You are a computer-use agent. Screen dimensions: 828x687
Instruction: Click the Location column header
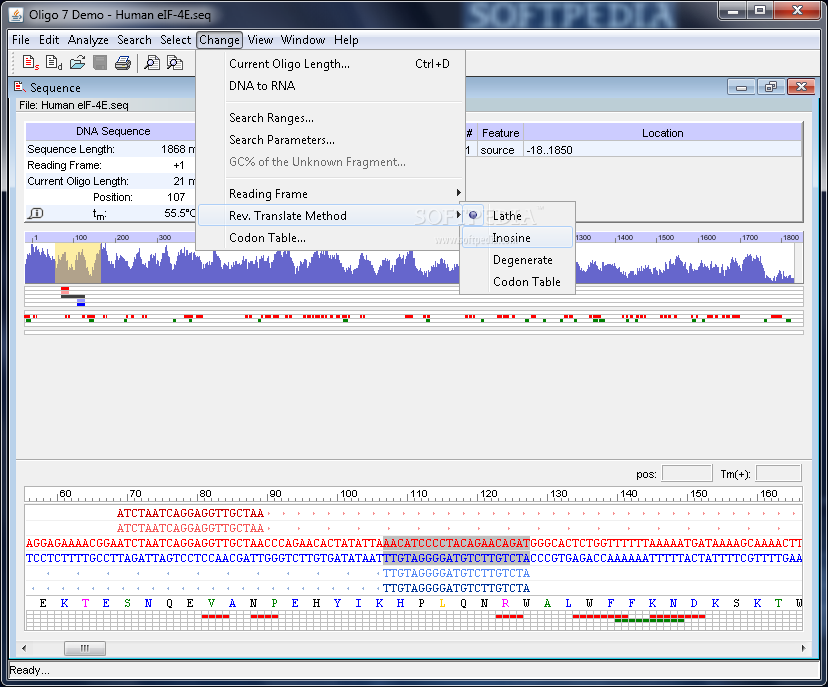[x=662, y=133]
